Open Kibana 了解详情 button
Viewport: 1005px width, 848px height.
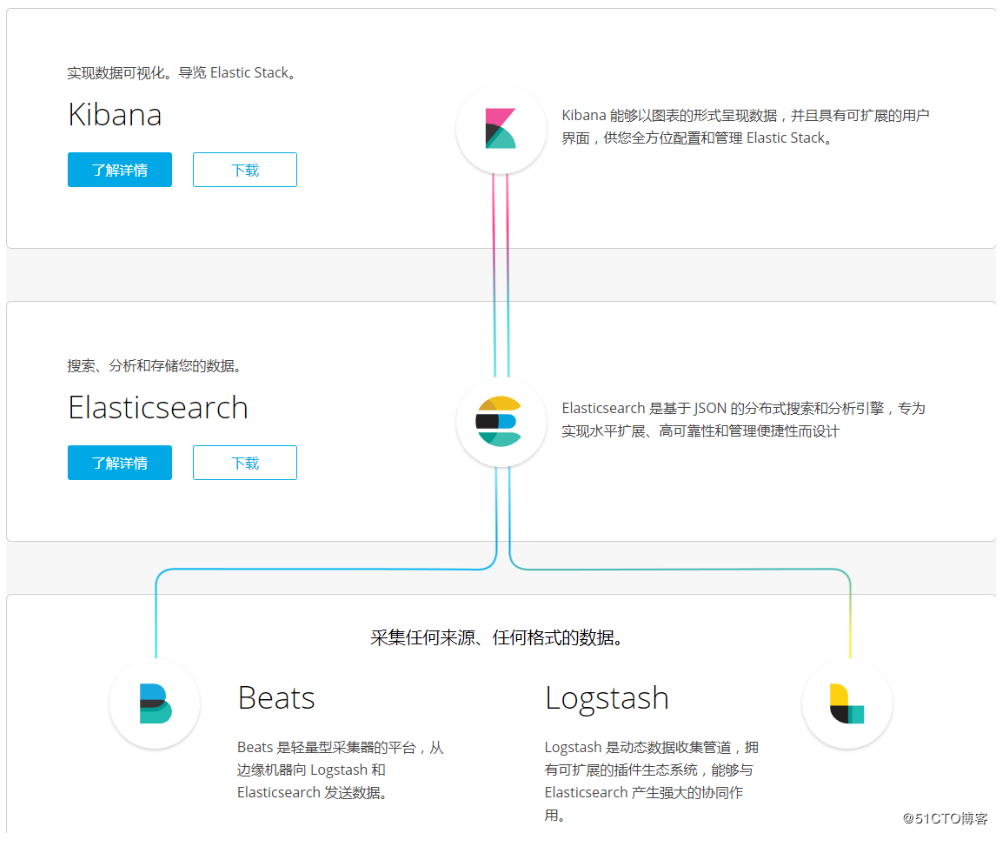[120, 170]
